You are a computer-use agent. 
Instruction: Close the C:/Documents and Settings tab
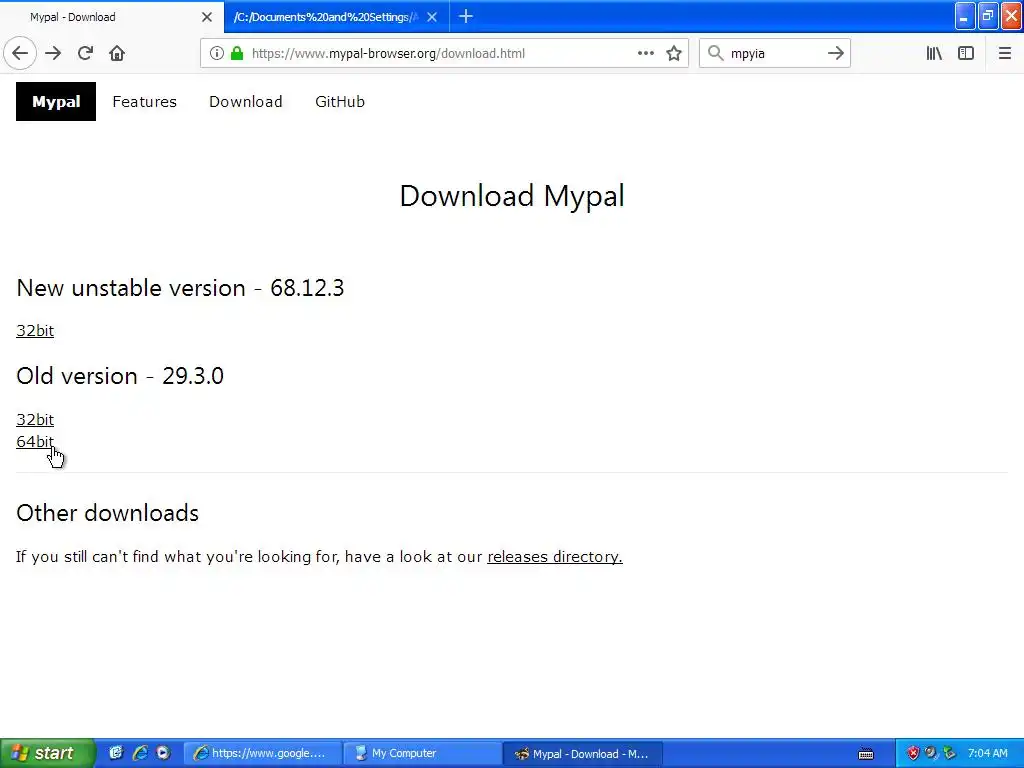pos(432,17)
